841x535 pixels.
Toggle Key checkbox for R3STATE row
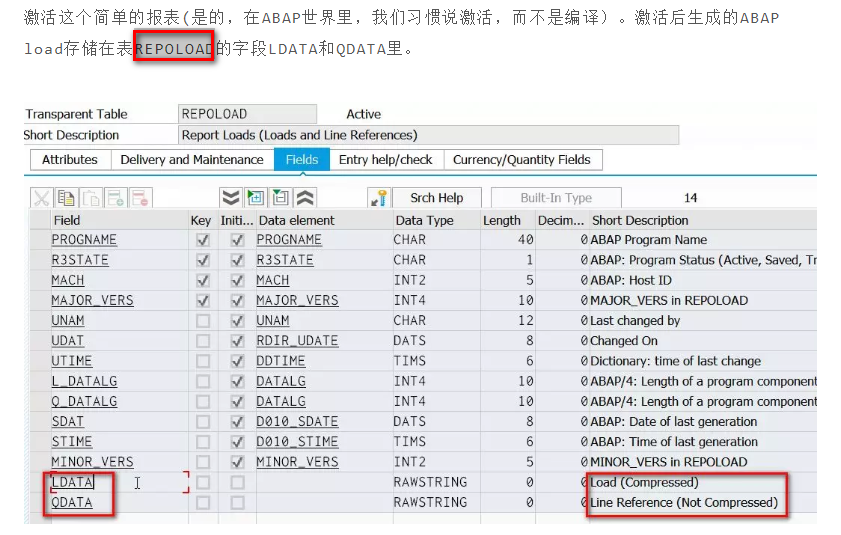[x=203, y=260]
